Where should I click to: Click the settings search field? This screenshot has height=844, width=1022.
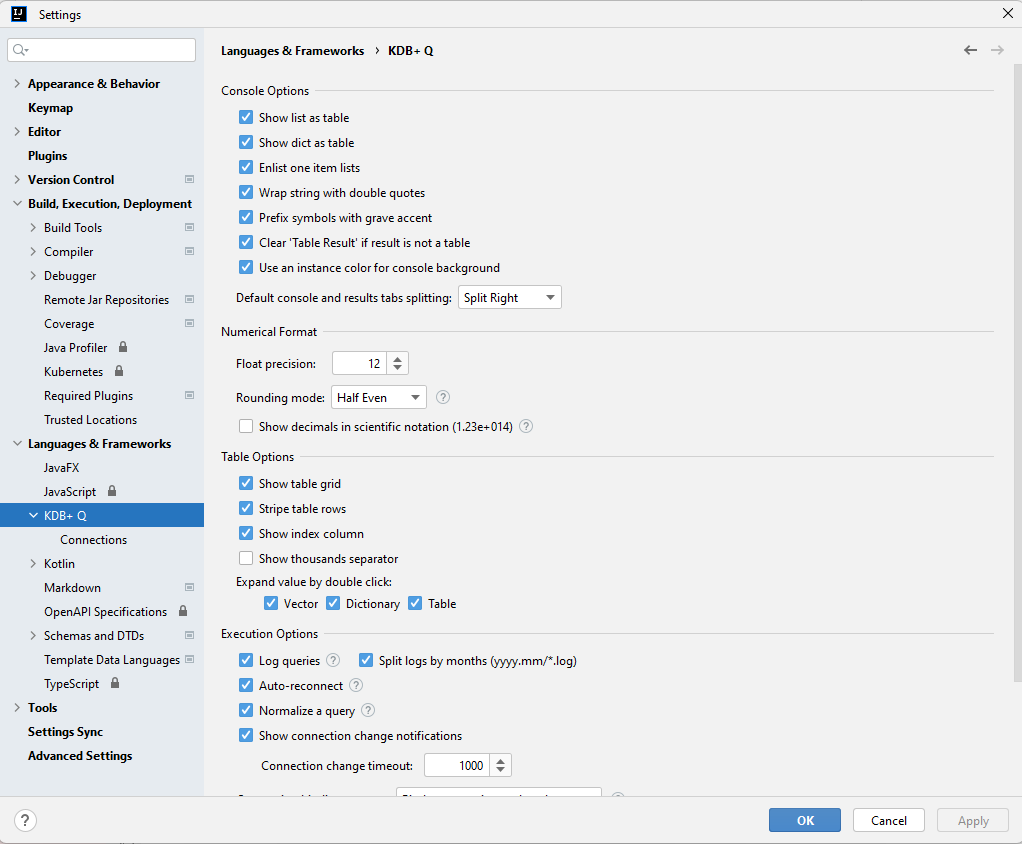[102, 50]
